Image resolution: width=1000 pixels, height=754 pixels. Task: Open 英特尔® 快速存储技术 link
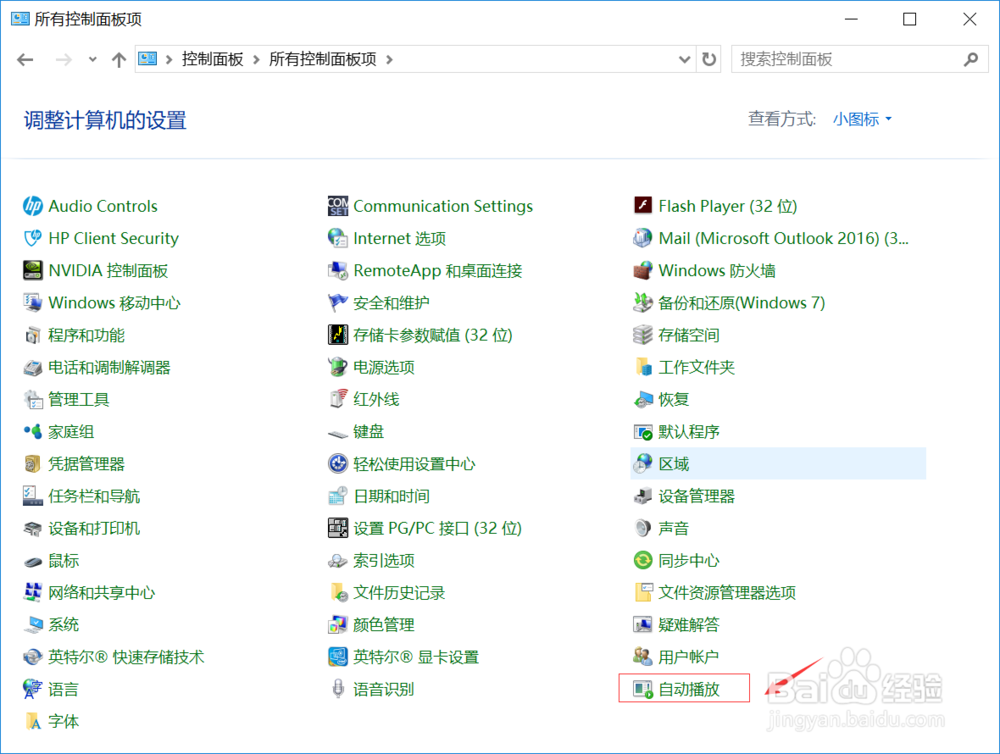tap(126, 657)
